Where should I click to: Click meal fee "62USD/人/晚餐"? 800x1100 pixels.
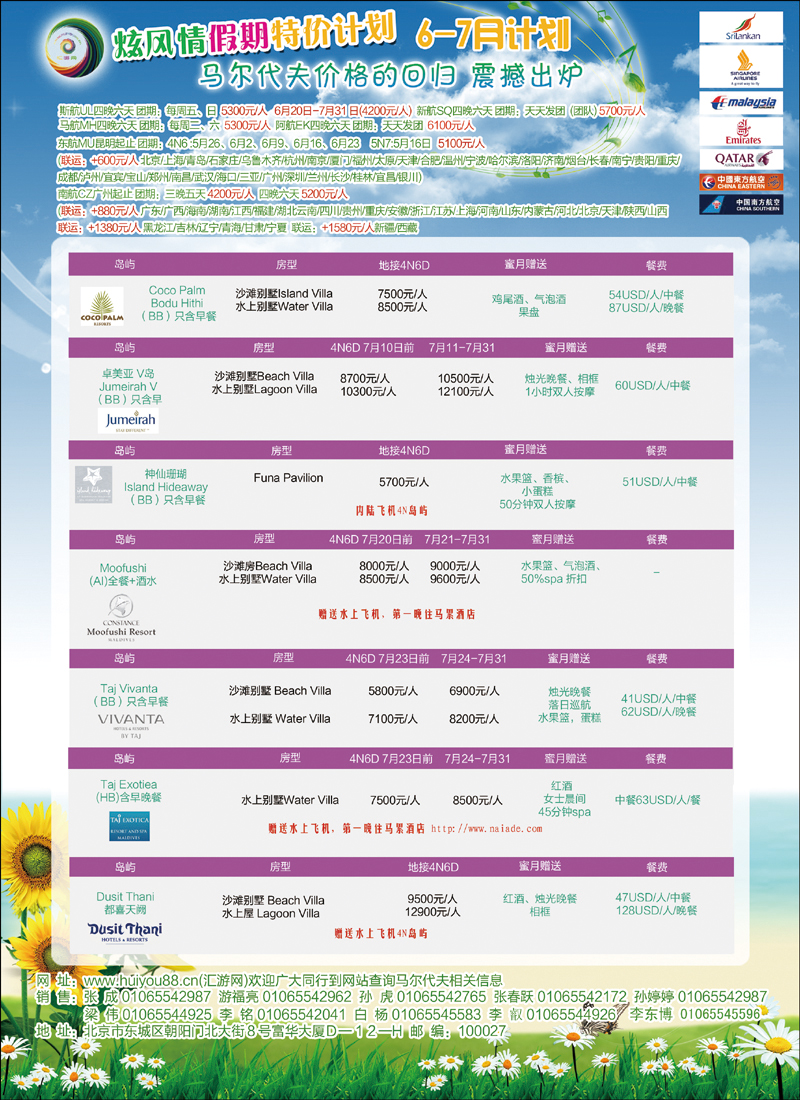659,712
